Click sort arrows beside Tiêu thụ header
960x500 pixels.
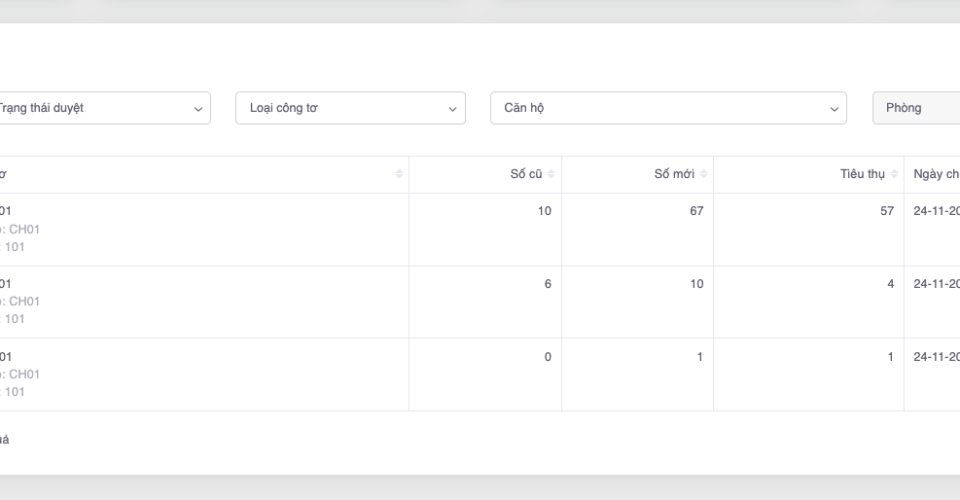pyautogui.click(x=894, y=175)
